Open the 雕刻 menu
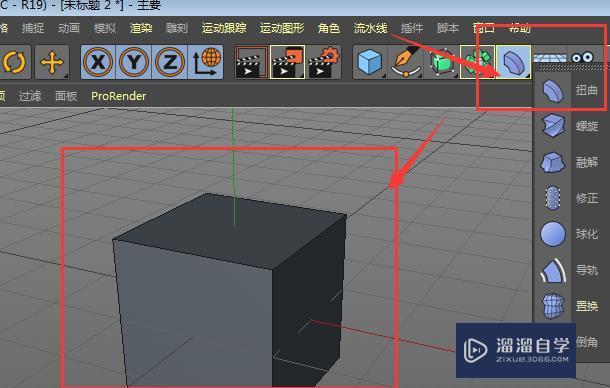 [x=177, y=28]
